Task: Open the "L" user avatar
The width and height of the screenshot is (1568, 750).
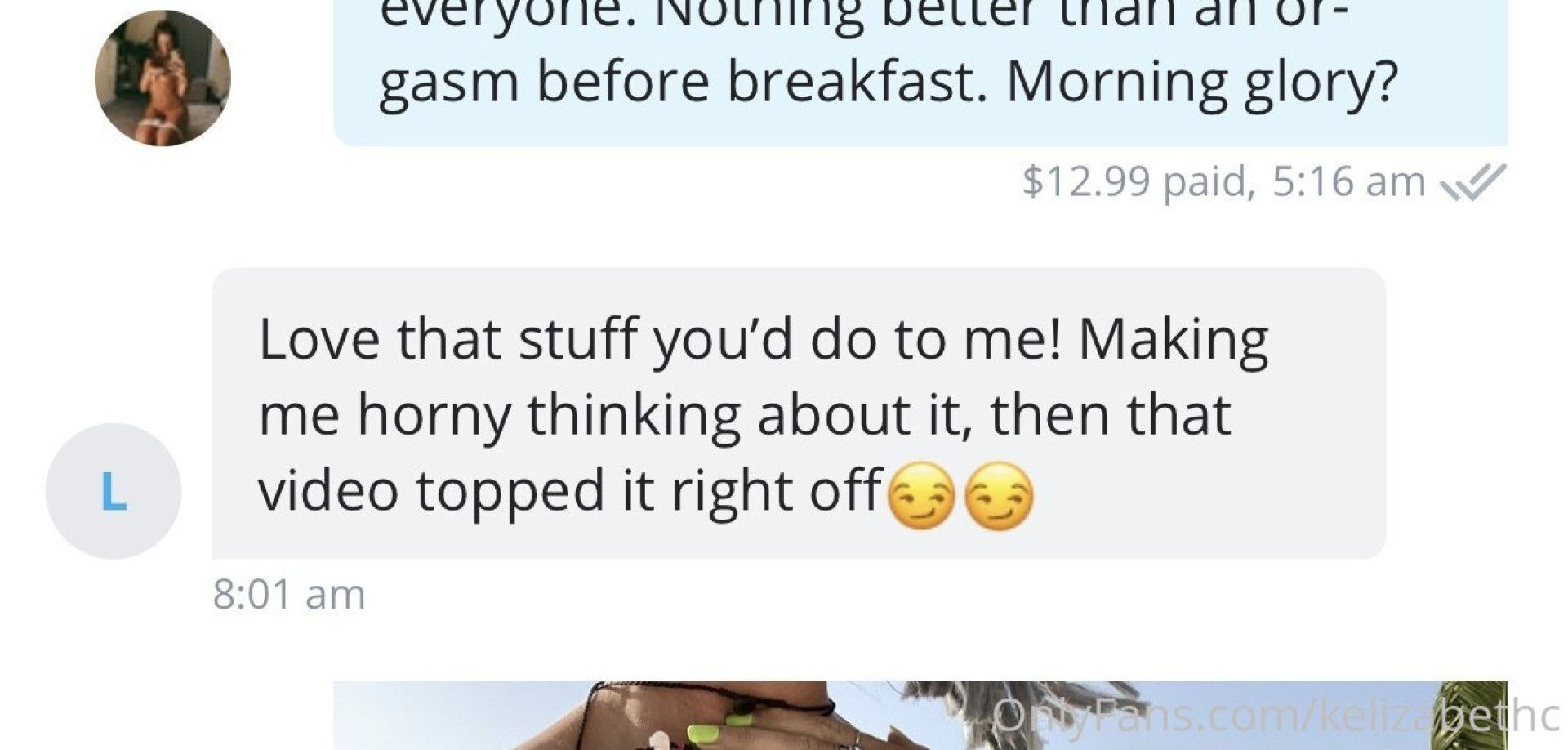Action: point(114,491)
